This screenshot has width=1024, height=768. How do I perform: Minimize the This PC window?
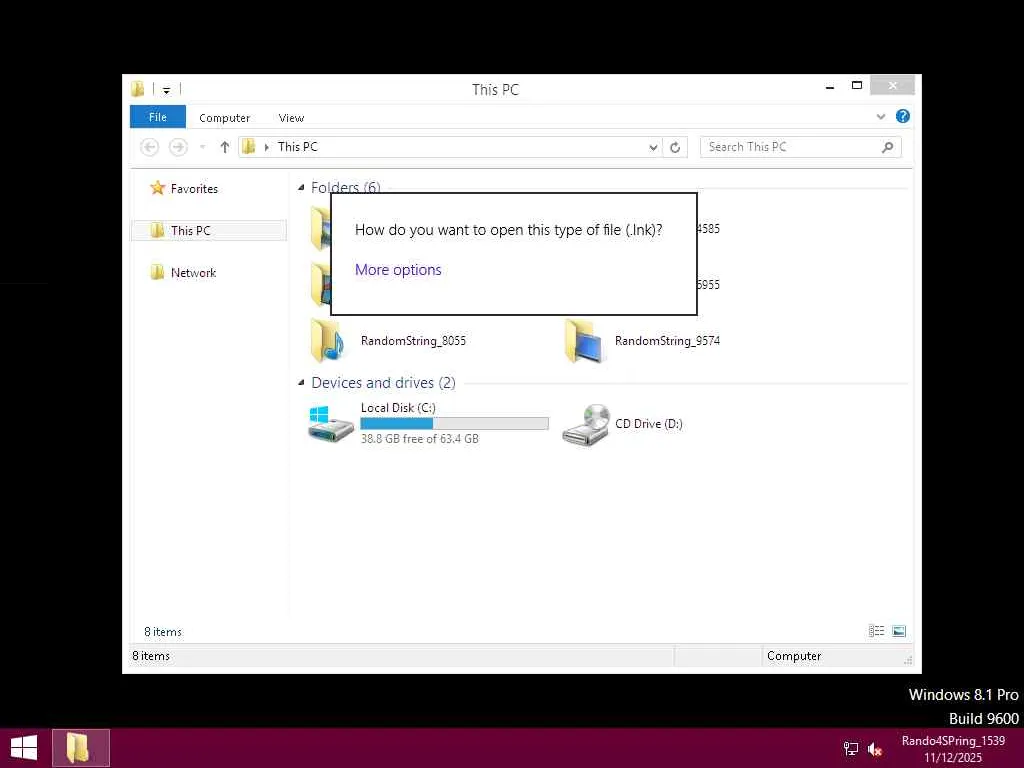[x=829, y=86]
